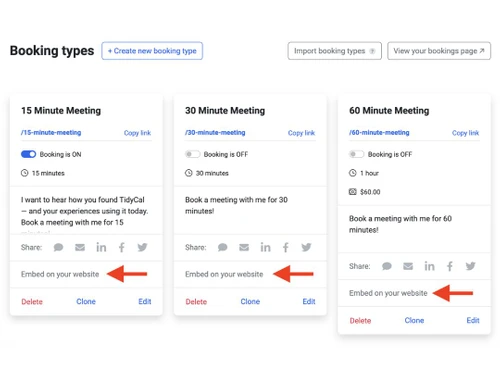Embed 15 Minute Meeting on your website

tap(60, 274)
